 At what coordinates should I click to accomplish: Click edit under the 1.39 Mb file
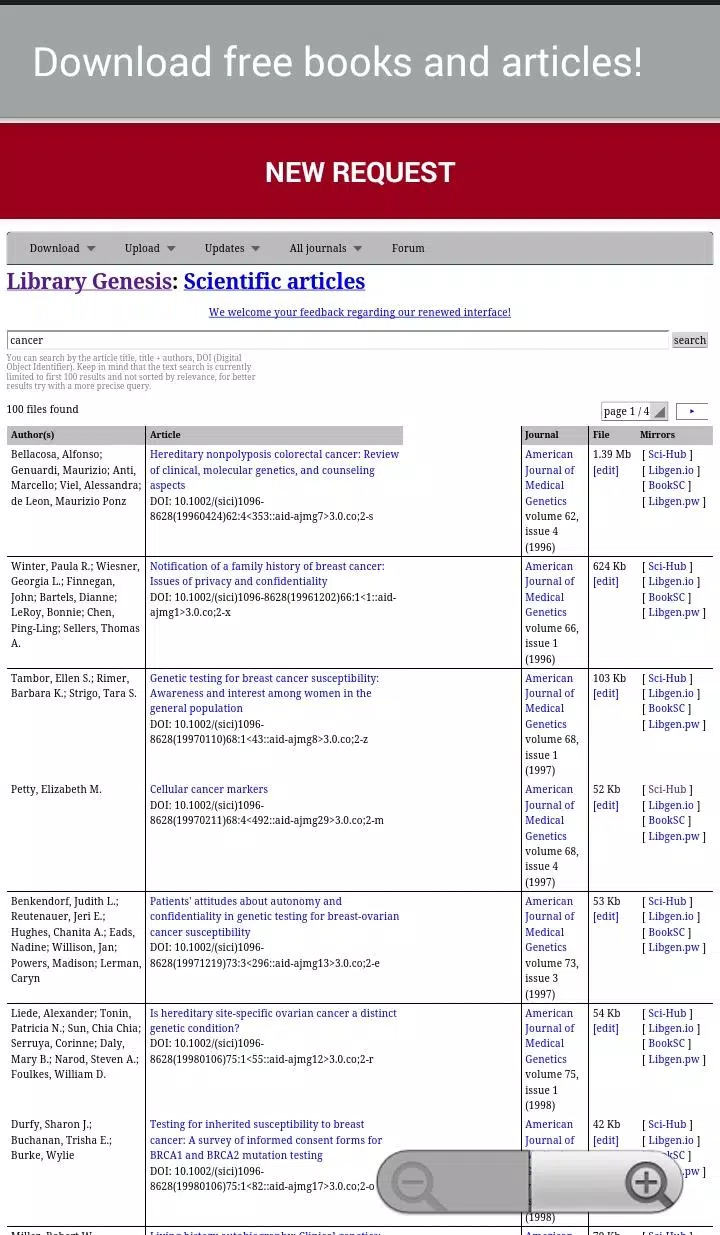coord(606,470)
